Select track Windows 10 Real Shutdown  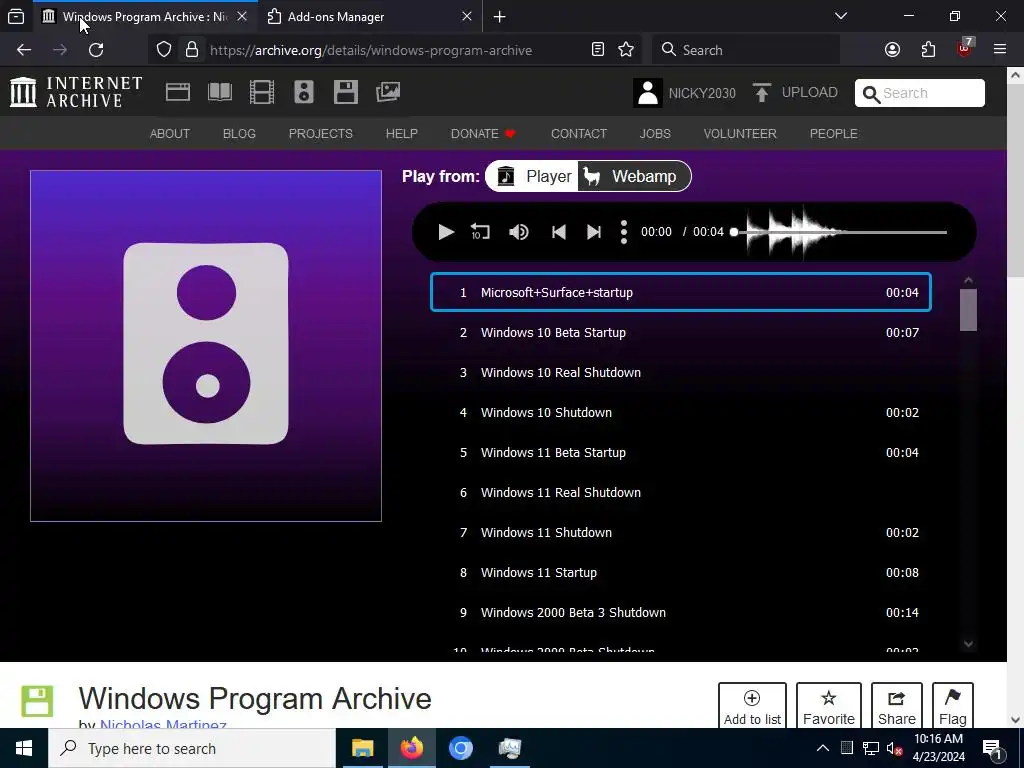click(x=680, y=372)
